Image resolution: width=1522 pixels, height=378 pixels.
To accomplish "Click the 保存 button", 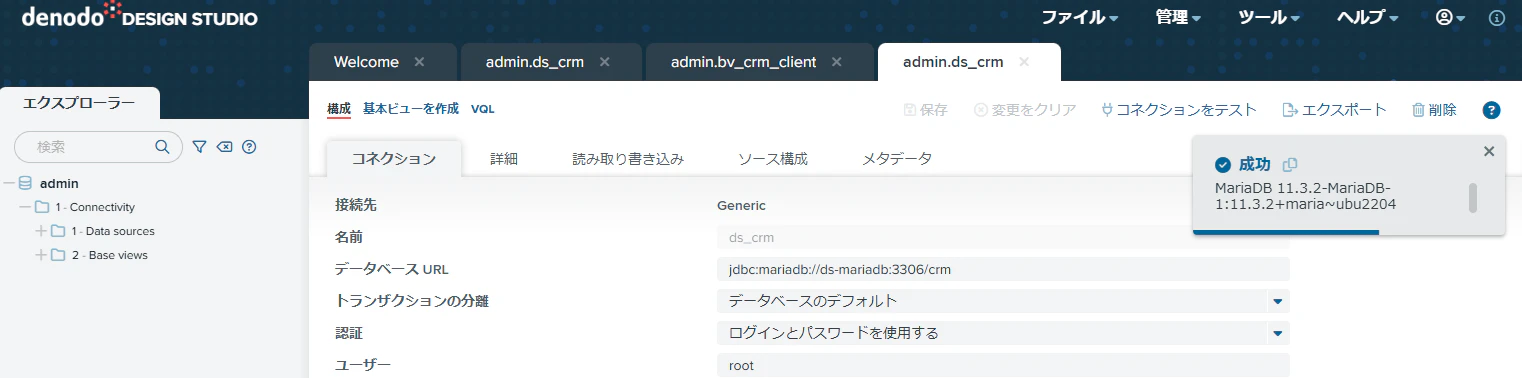I will (x=925, y=110).
